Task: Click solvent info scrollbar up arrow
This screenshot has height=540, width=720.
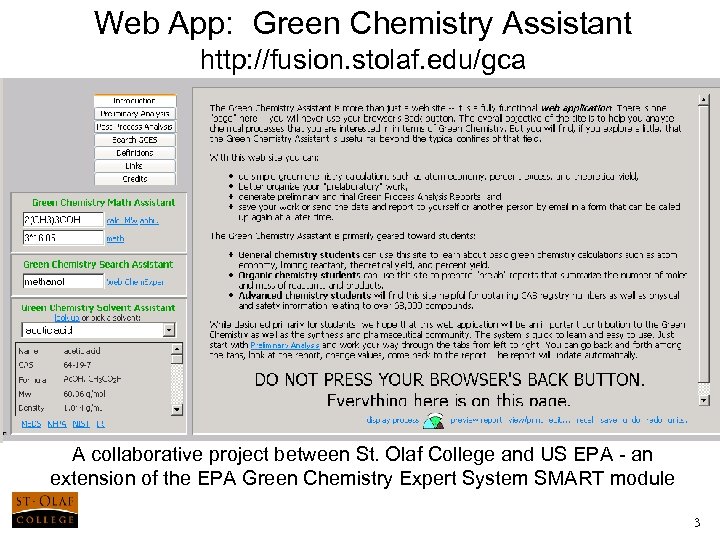Action: [x=177, y=349]
